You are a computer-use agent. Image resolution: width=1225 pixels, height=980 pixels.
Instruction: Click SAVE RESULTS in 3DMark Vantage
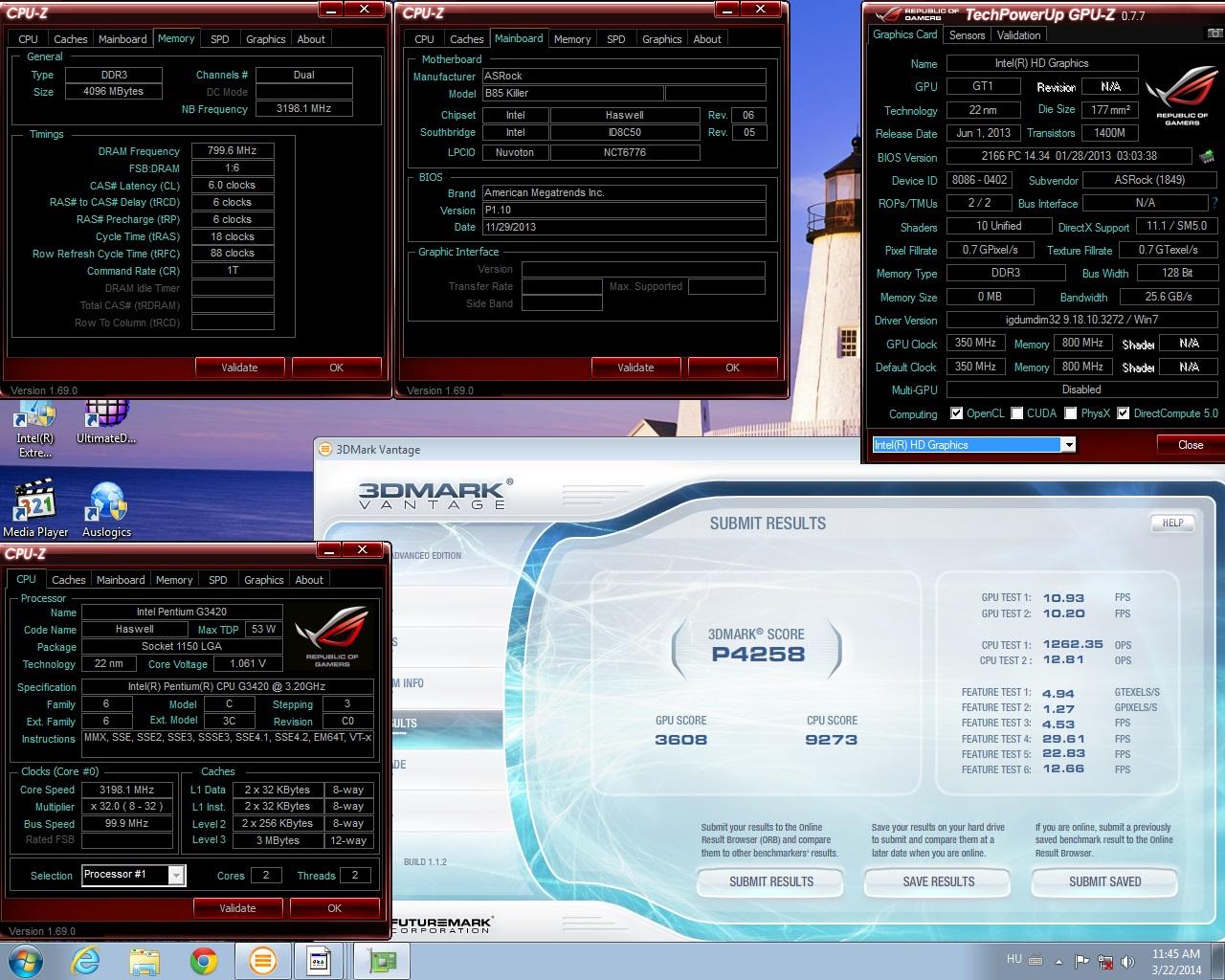click(x=938, y=882)
